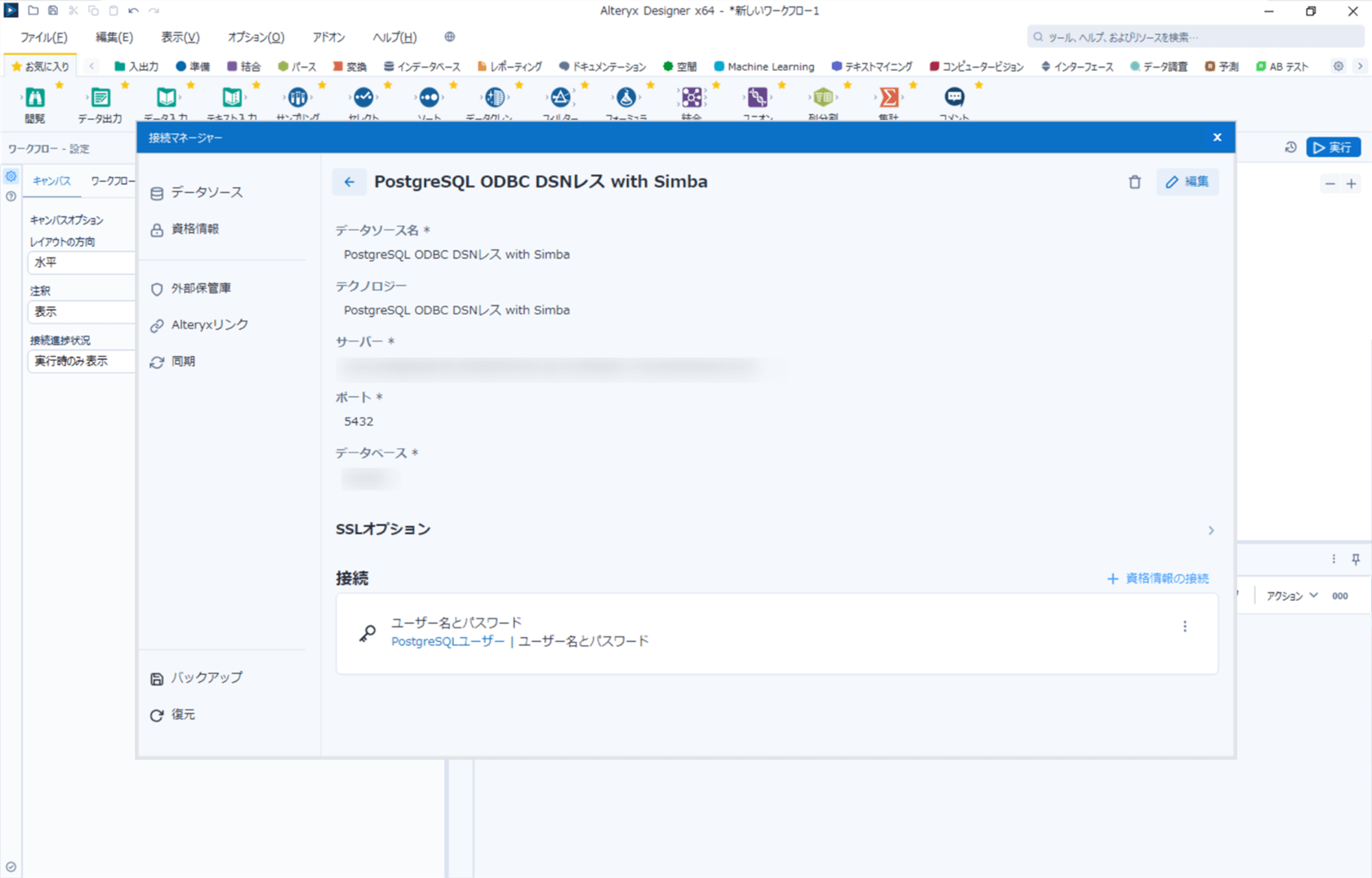
Task: Click the 実行 run button
Action: 1333,147
